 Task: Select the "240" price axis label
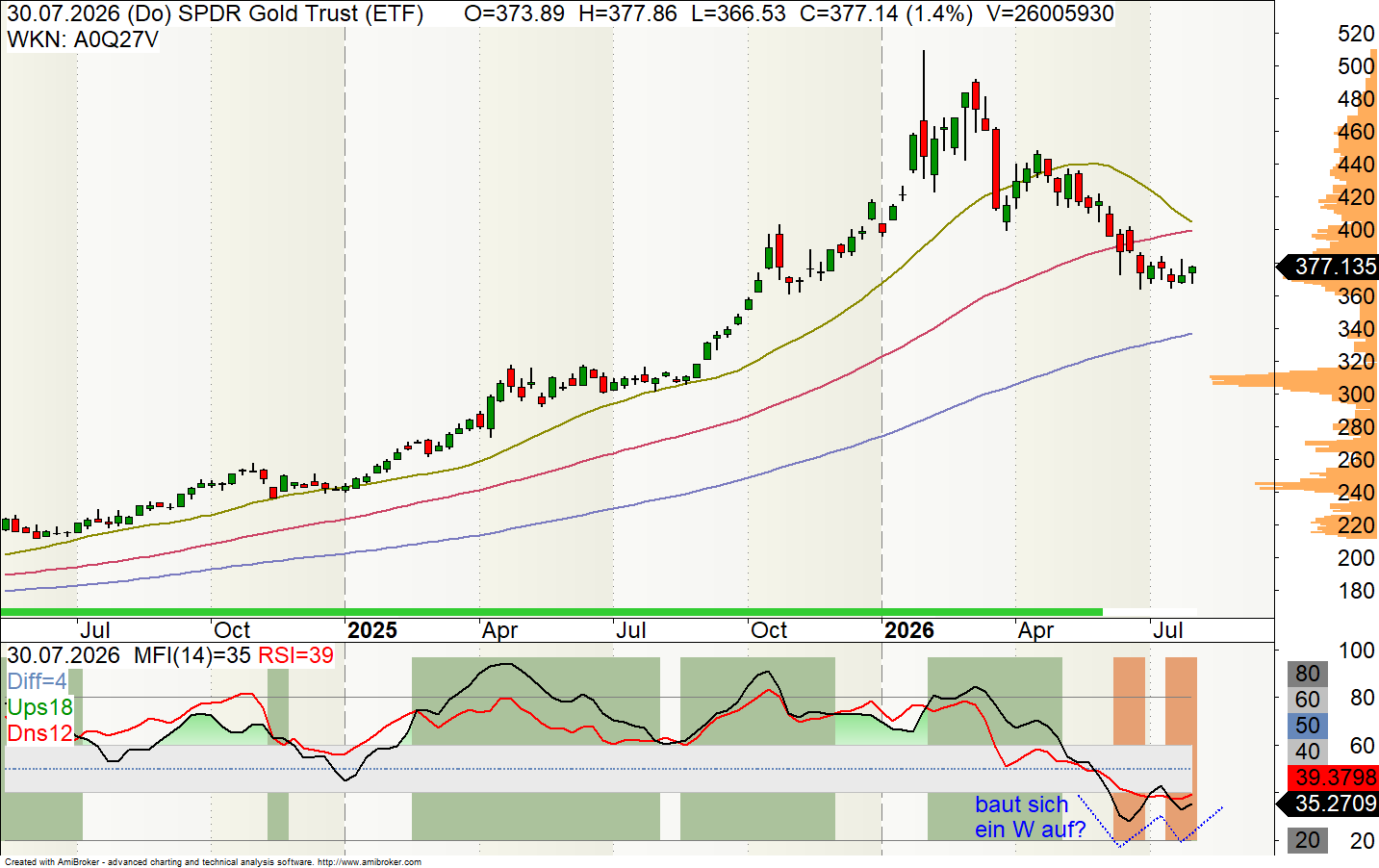(1356, 493)
